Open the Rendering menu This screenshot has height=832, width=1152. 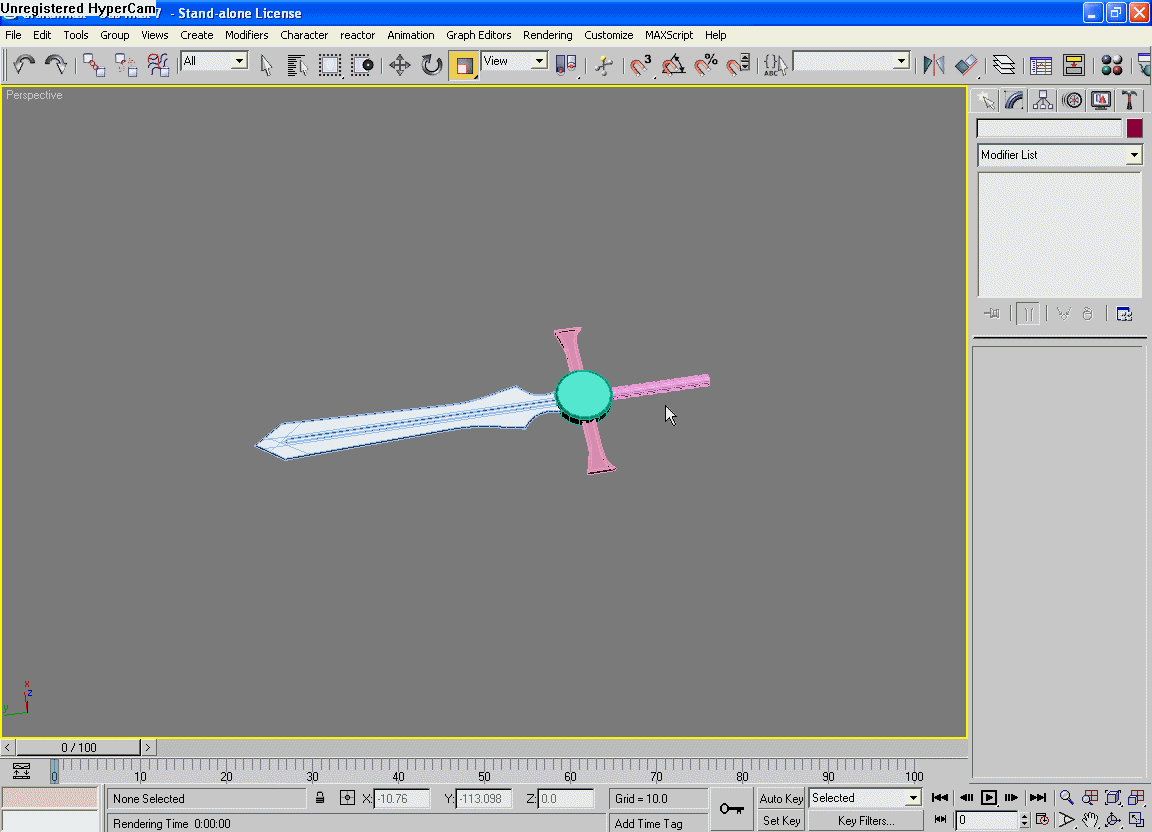point(547,35)
